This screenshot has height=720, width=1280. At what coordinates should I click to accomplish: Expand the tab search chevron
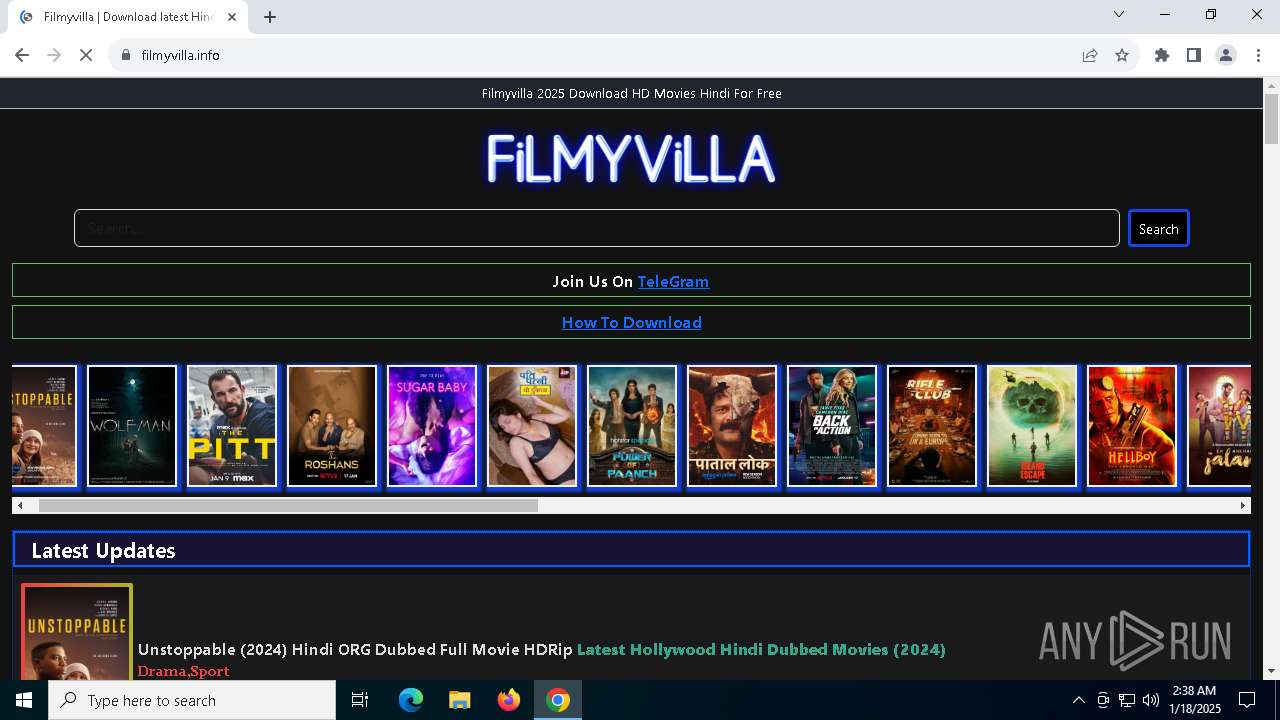point(1119,14)
